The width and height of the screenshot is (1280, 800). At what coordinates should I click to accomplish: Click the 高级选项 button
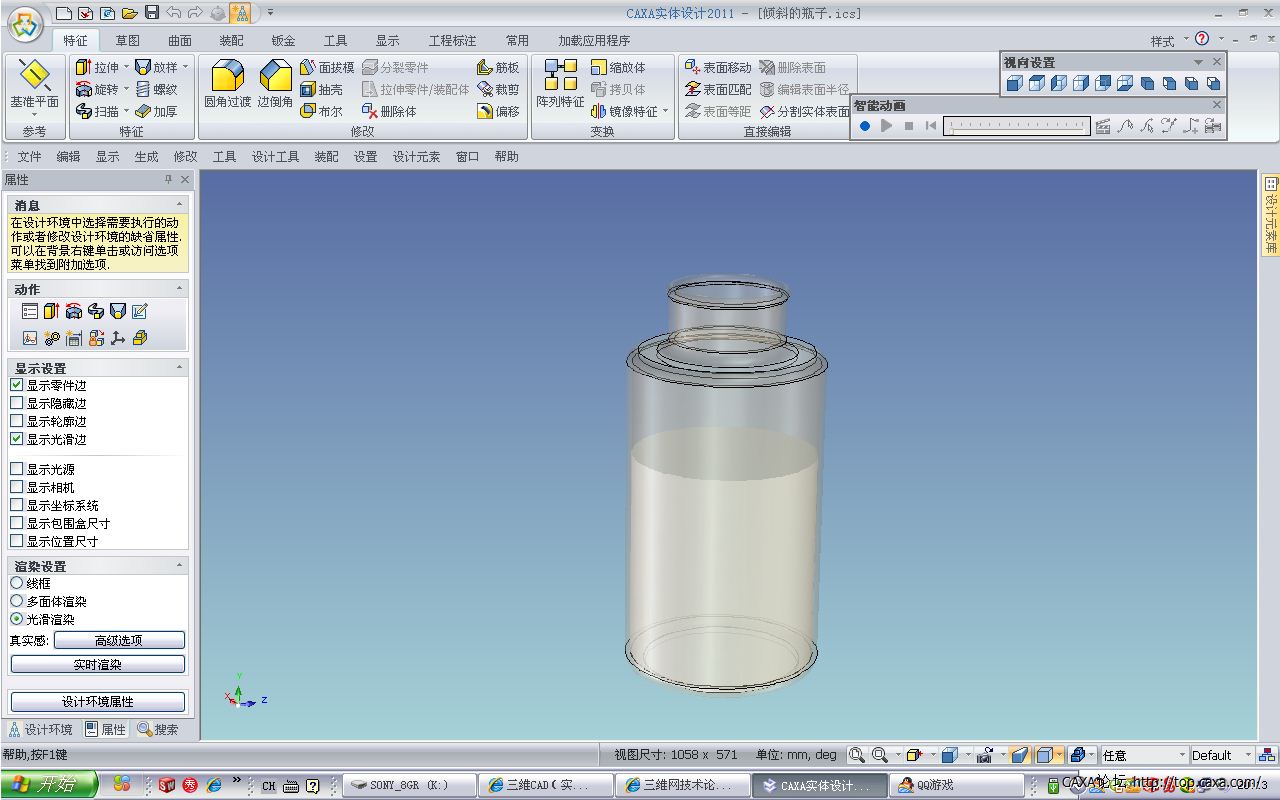119,640
